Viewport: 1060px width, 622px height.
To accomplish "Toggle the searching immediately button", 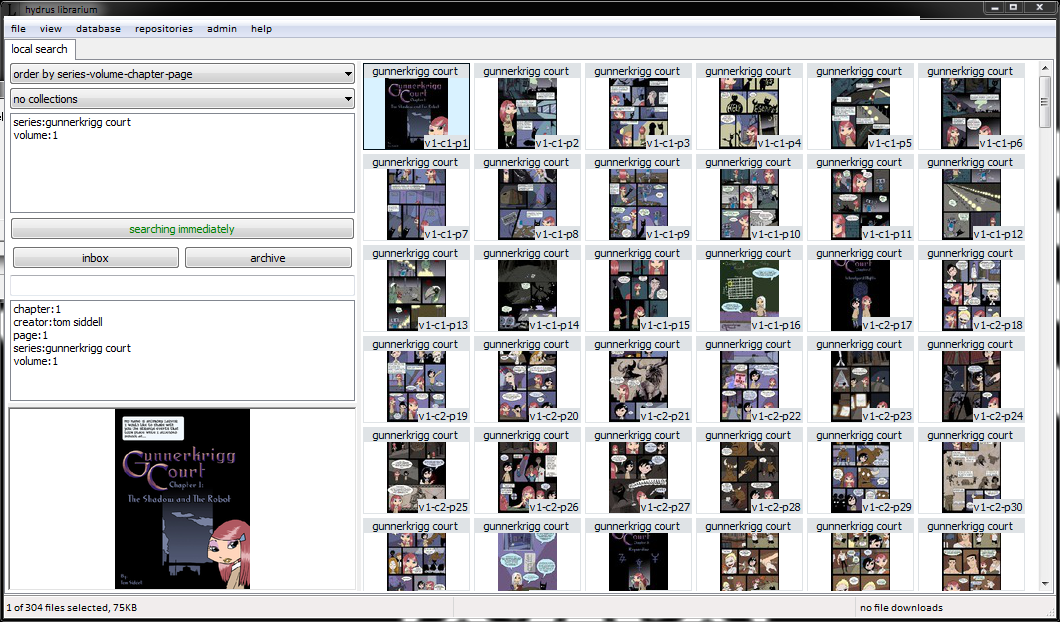I will pyautogui.click(x=183, y=229).
